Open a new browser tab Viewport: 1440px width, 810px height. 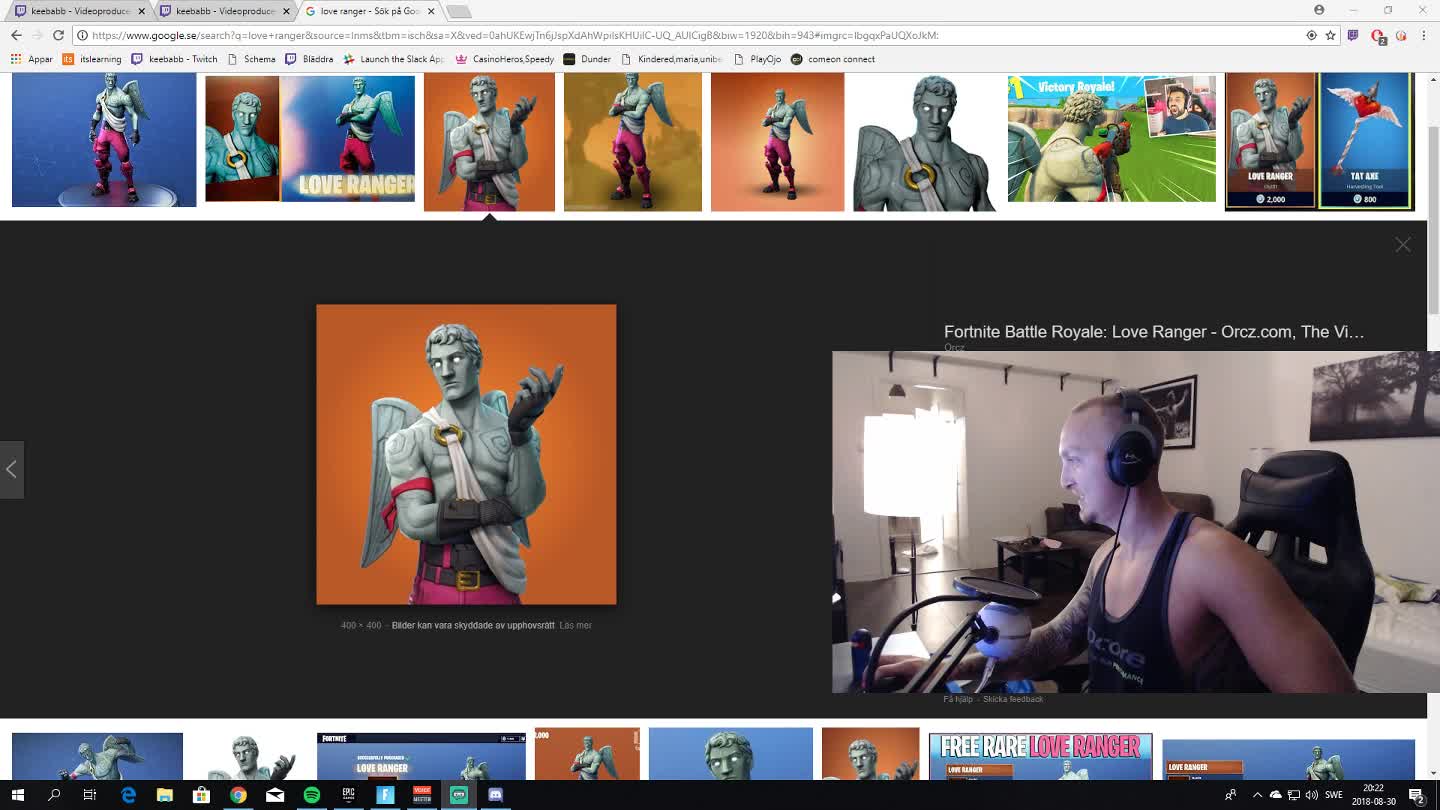(x=458, y=11)
